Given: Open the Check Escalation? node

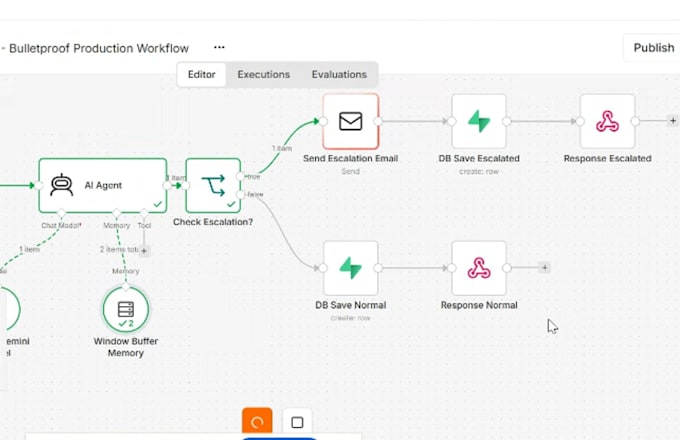Looking at the screenshot, I should 213,186.
